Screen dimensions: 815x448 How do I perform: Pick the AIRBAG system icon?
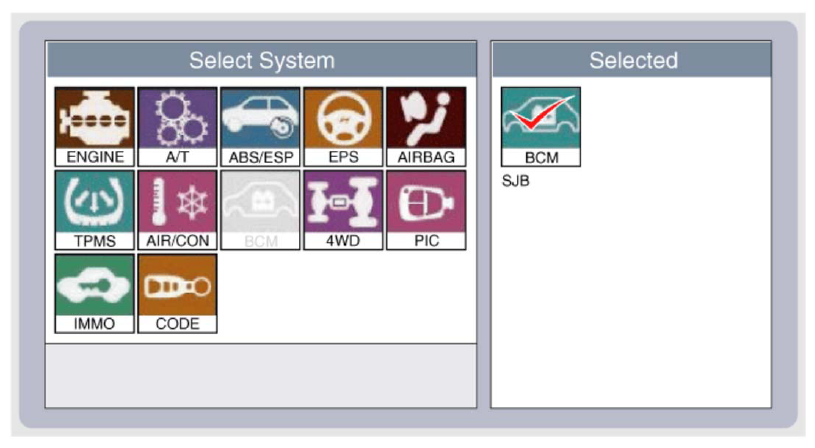click(426, 126)
